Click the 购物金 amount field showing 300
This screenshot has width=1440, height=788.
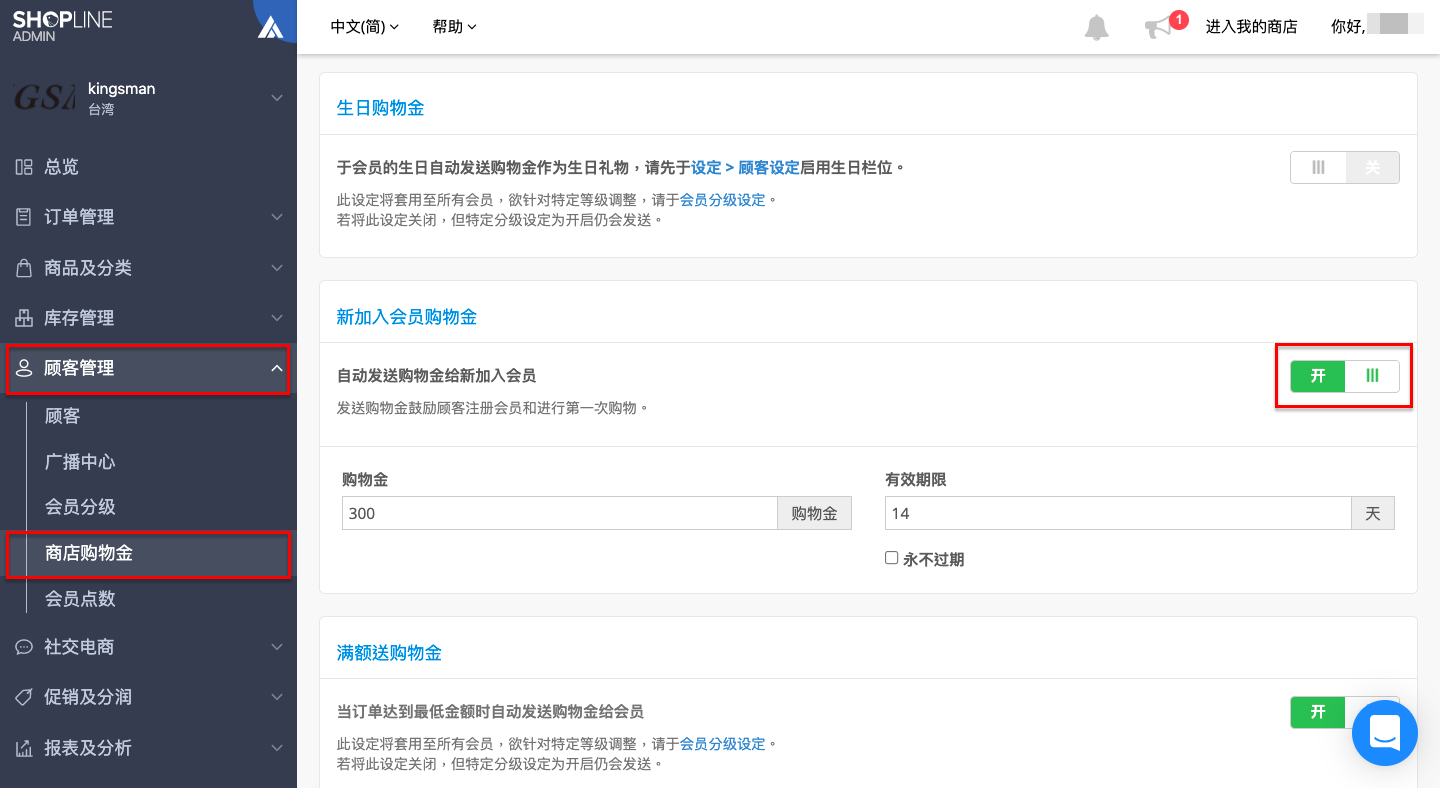[x=560, y=513]
